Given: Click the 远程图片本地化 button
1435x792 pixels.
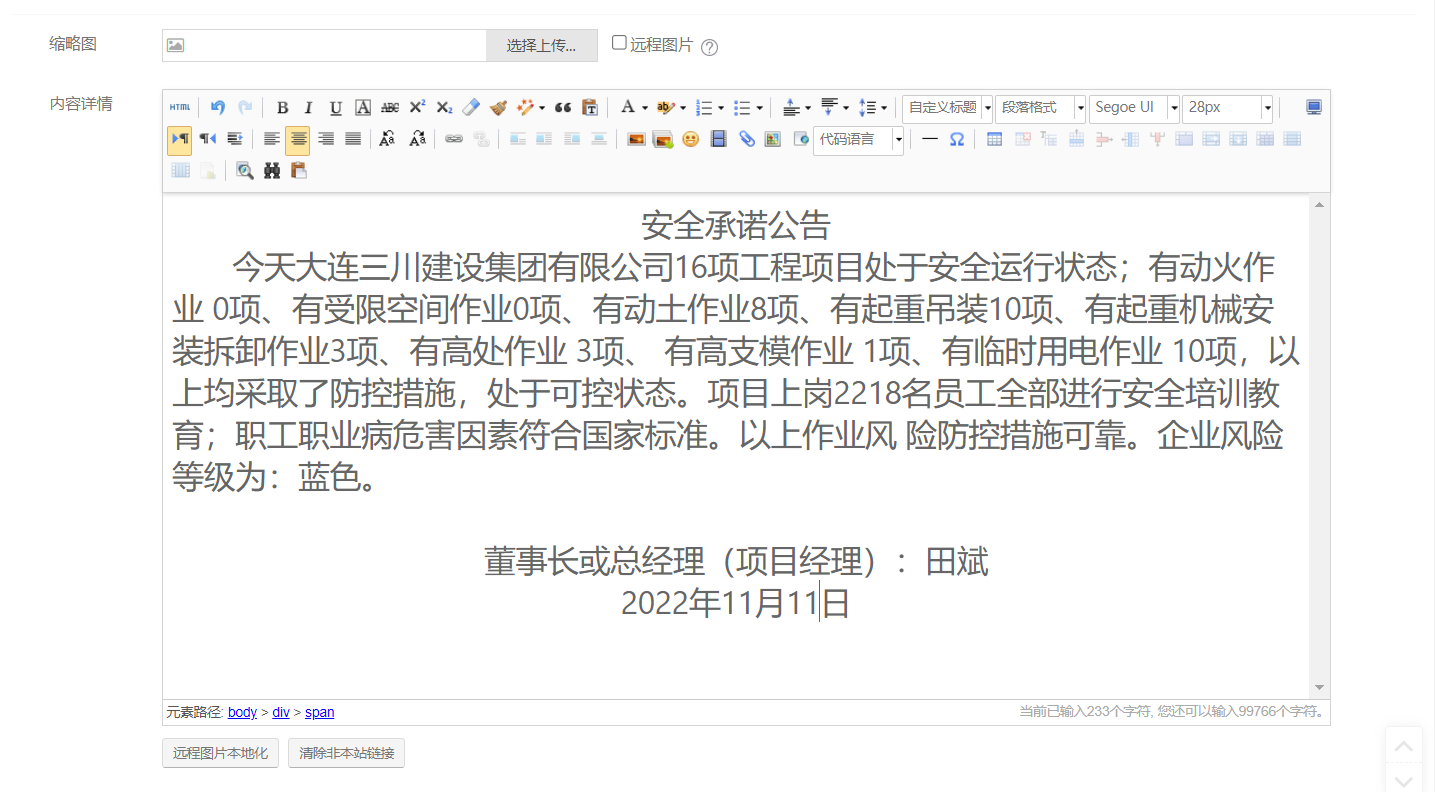Looking at the screenshot, I should coord(220,753).
